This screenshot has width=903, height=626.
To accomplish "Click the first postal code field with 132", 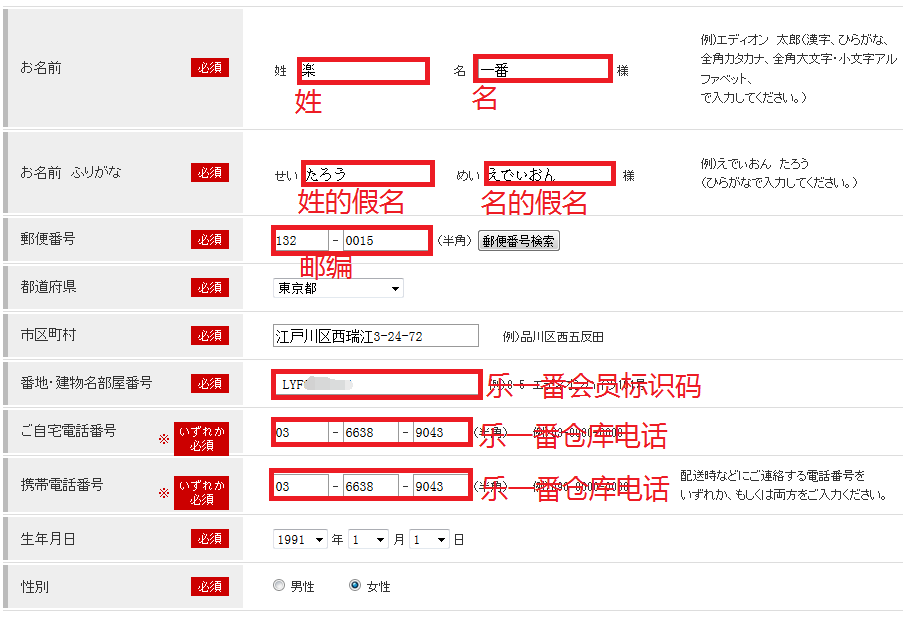I will [300, 241].
